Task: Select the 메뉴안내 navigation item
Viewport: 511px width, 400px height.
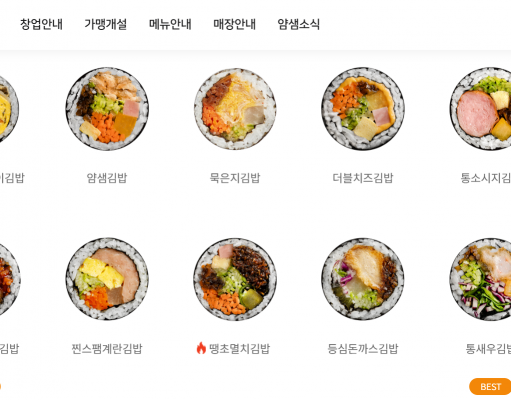Action: tap(170, 24)
